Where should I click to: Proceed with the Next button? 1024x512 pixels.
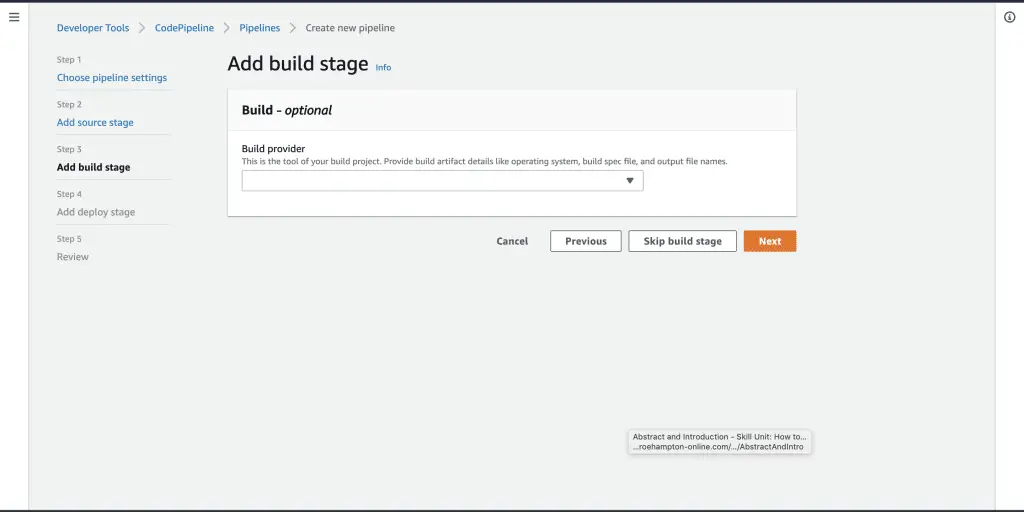(770, 241)
